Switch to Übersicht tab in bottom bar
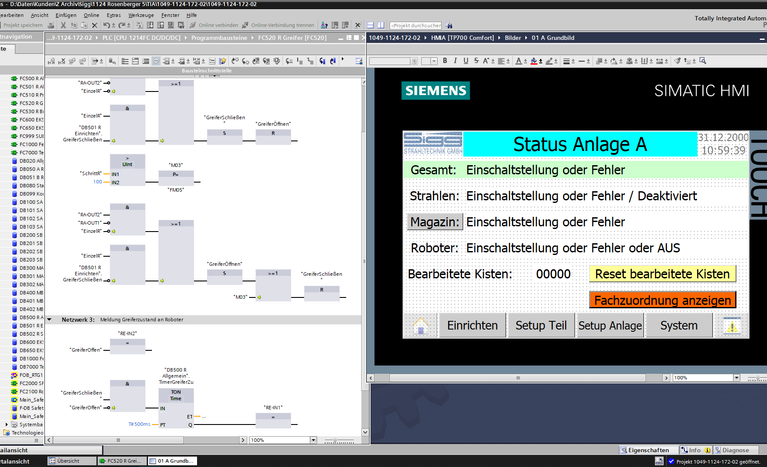 [71, 461]
